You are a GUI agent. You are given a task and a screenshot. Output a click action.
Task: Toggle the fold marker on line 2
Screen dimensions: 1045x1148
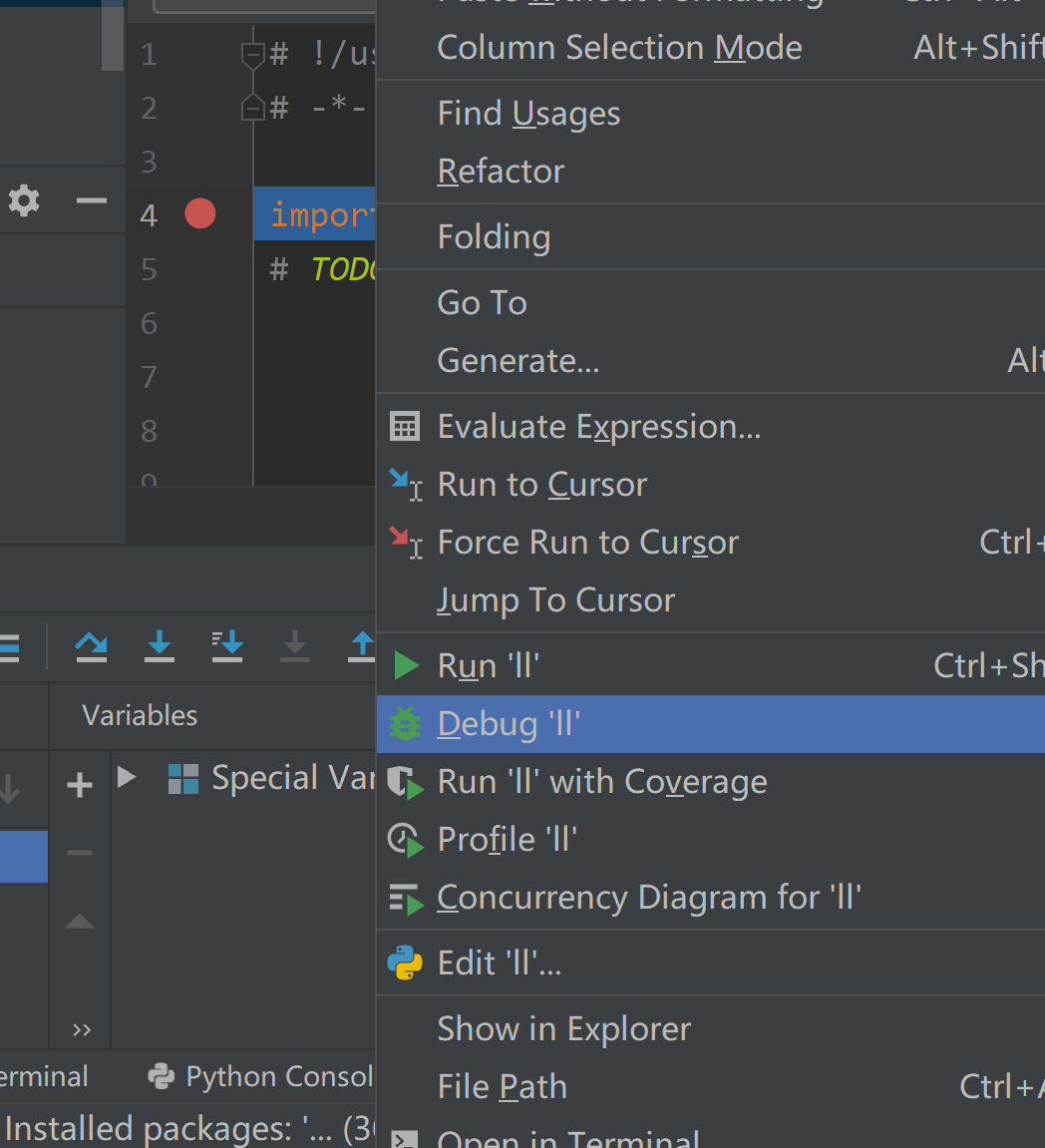coord(253,107)
